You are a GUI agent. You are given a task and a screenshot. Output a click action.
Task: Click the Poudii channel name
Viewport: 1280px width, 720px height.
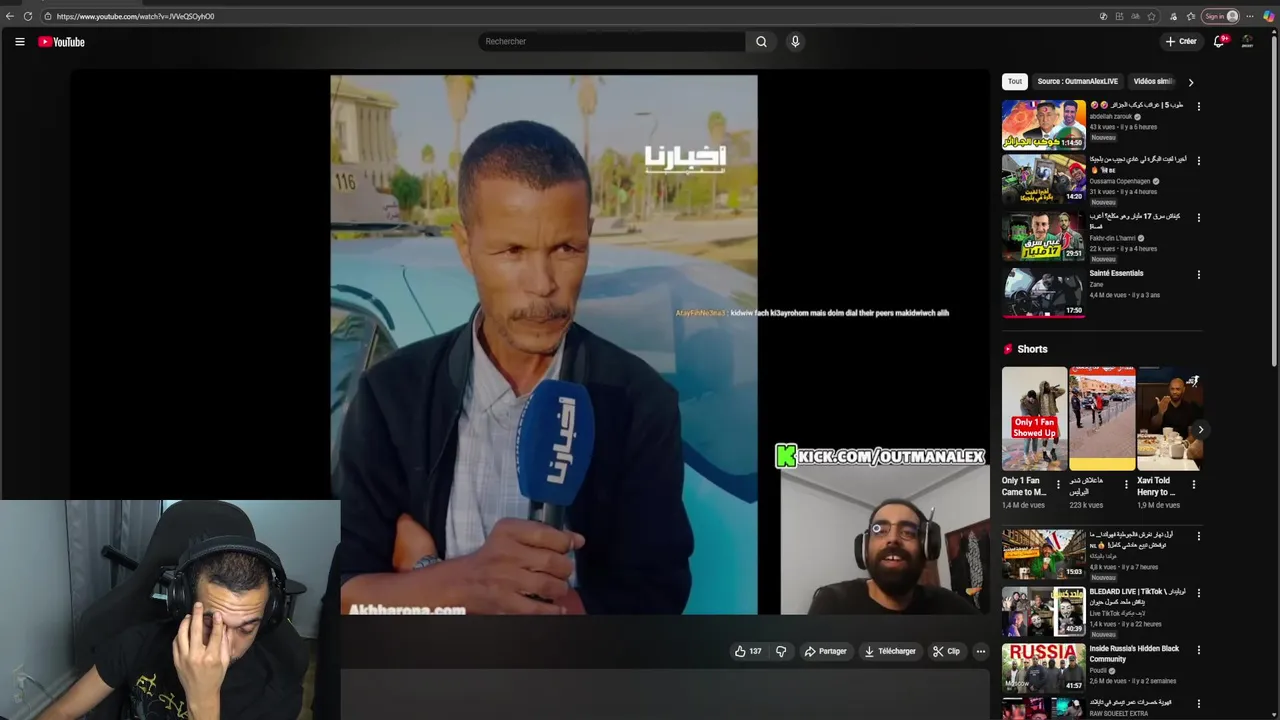pyautogui.click(x=1098, y=671)
